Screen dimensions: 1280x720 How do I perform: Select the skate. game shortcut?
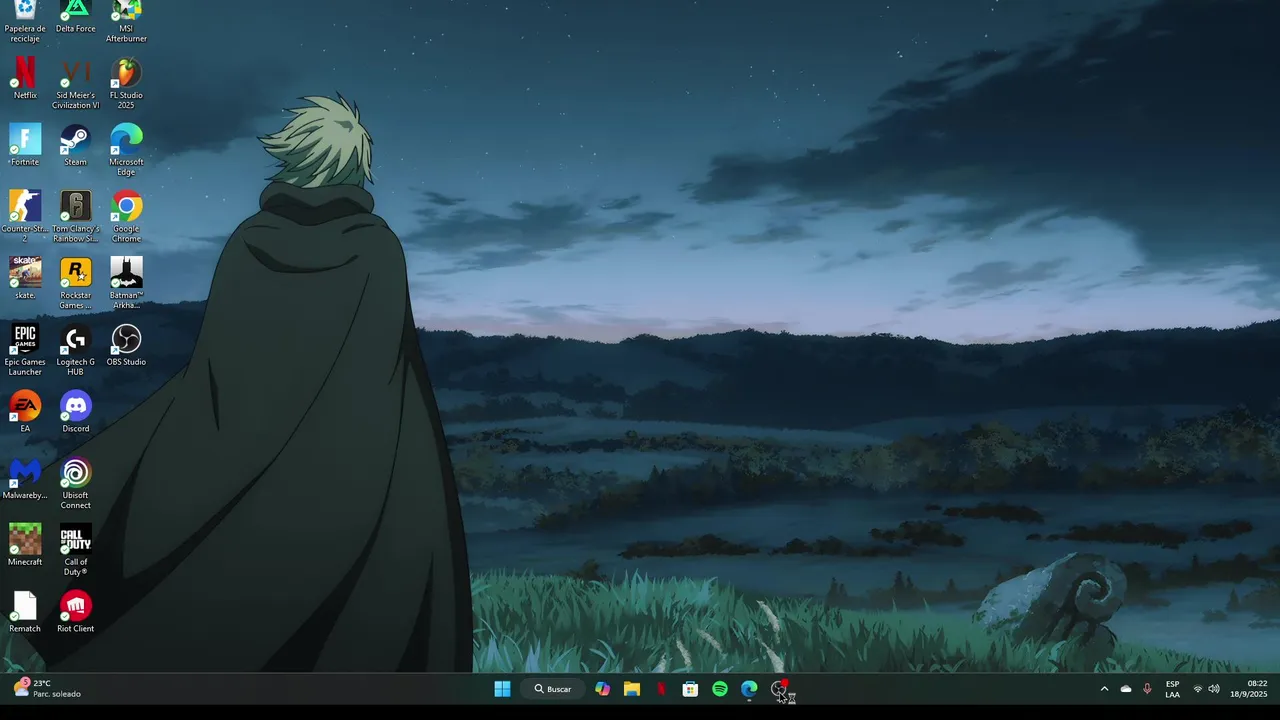(25, 279)
